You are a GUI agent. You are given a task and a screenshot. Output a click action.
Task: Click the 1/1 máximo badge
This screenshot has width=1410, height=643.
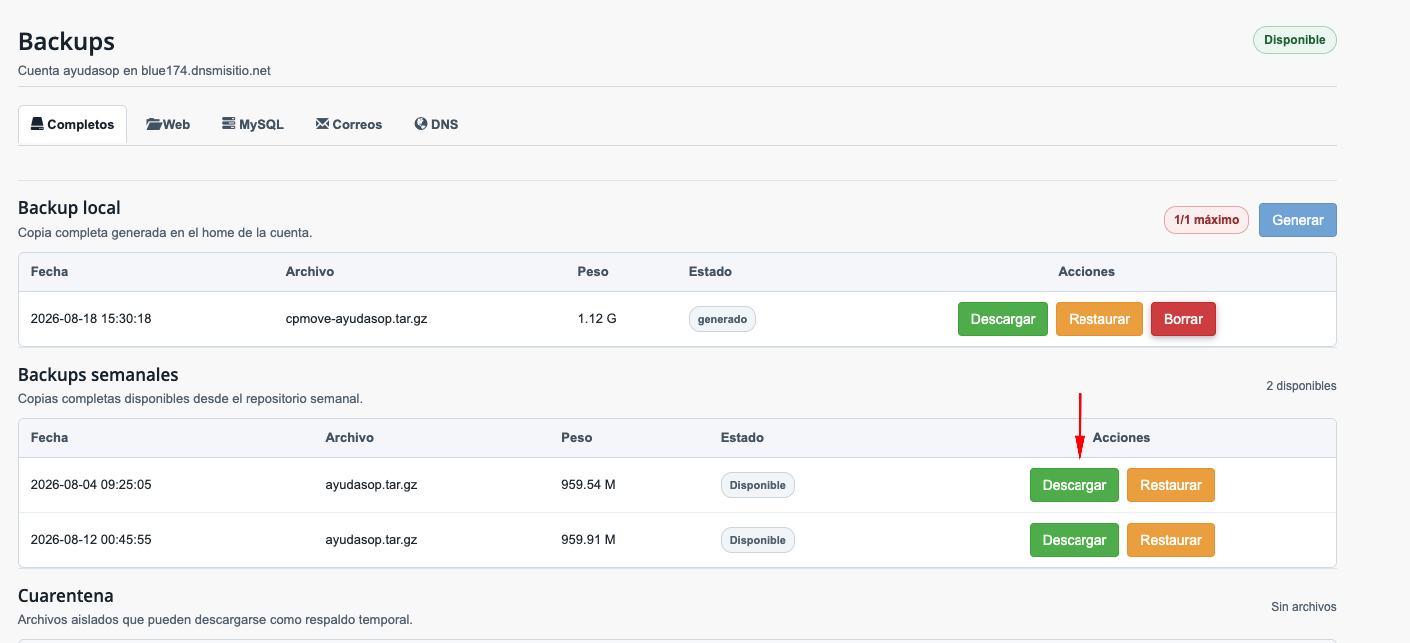coord(1206,220)
